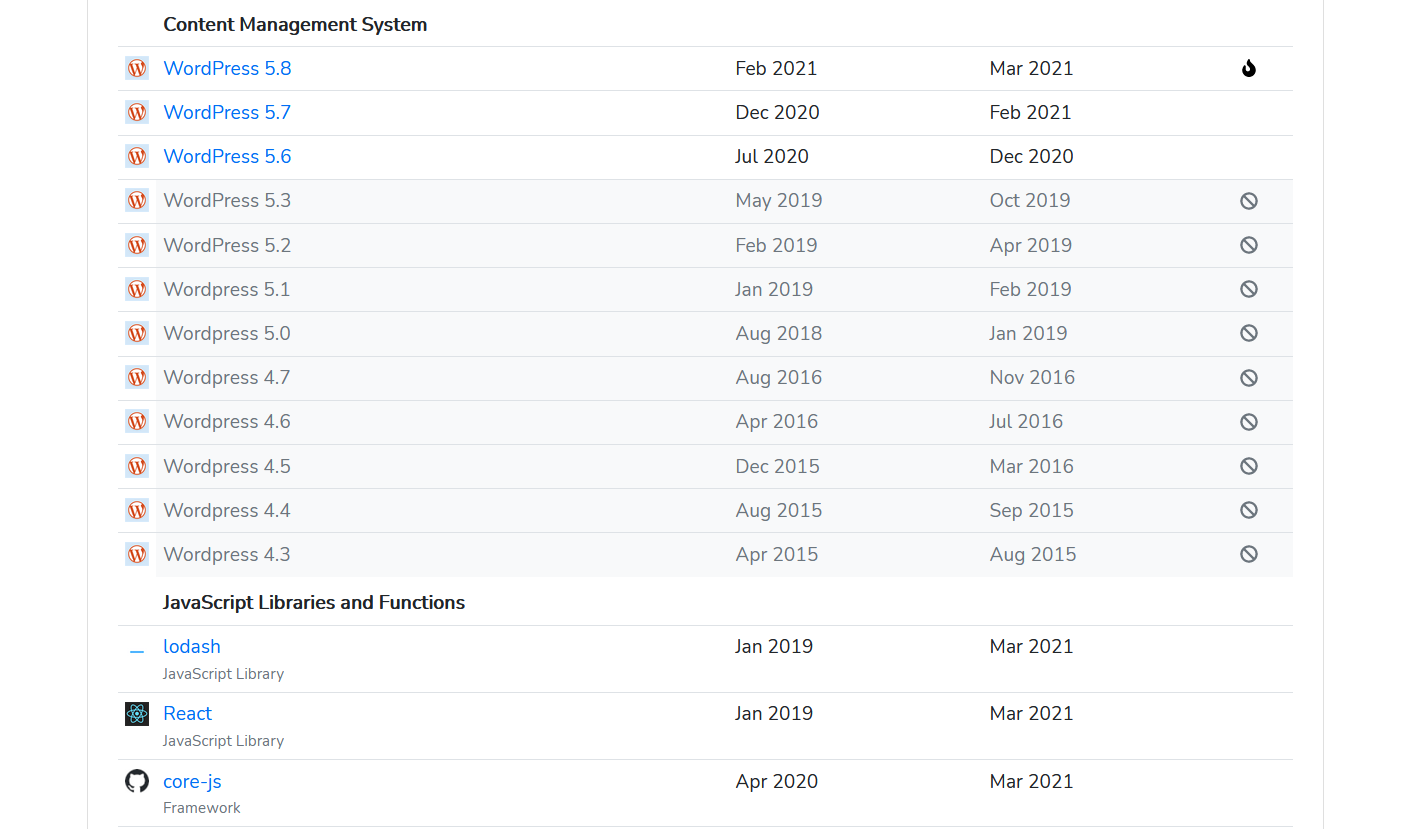Click the no-longer-detected icon for Wordpress 5.0
The image size is (1421, 829).
tap(1248, 333)
